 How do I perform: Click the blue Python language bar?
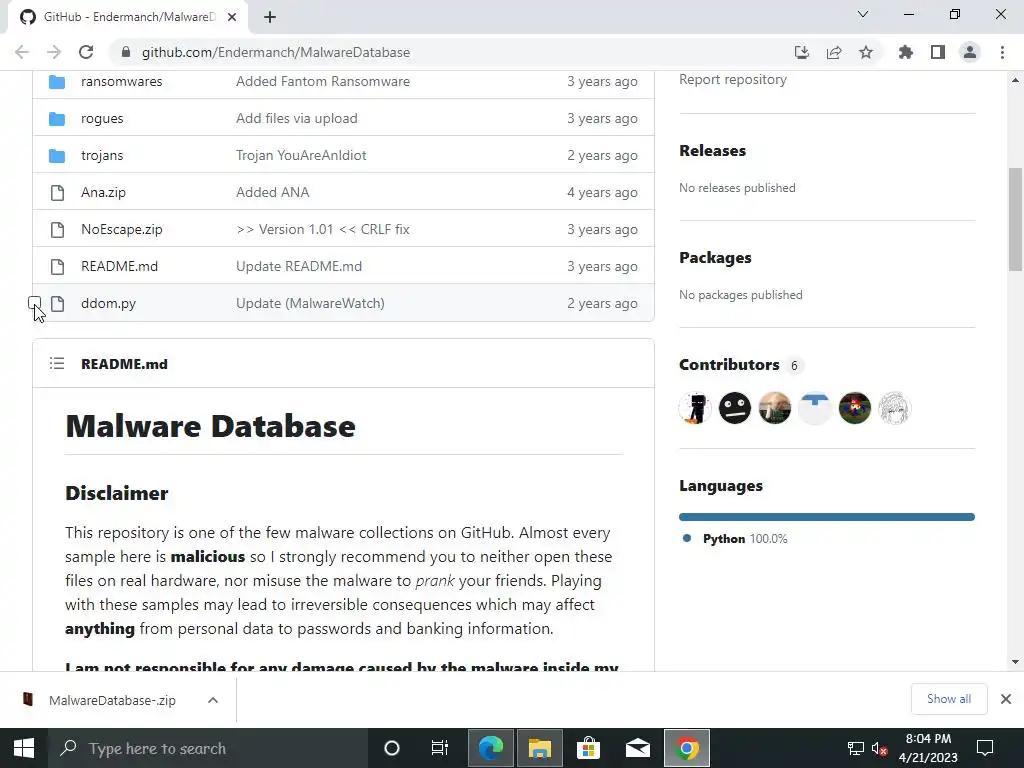click(827, 517)
